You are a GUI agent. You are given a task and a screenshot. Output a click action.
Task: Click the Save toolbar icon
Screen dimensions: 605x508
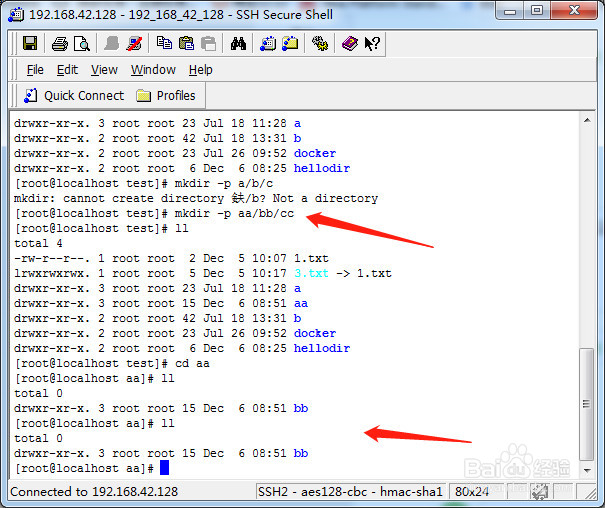[x=30, y=43]
